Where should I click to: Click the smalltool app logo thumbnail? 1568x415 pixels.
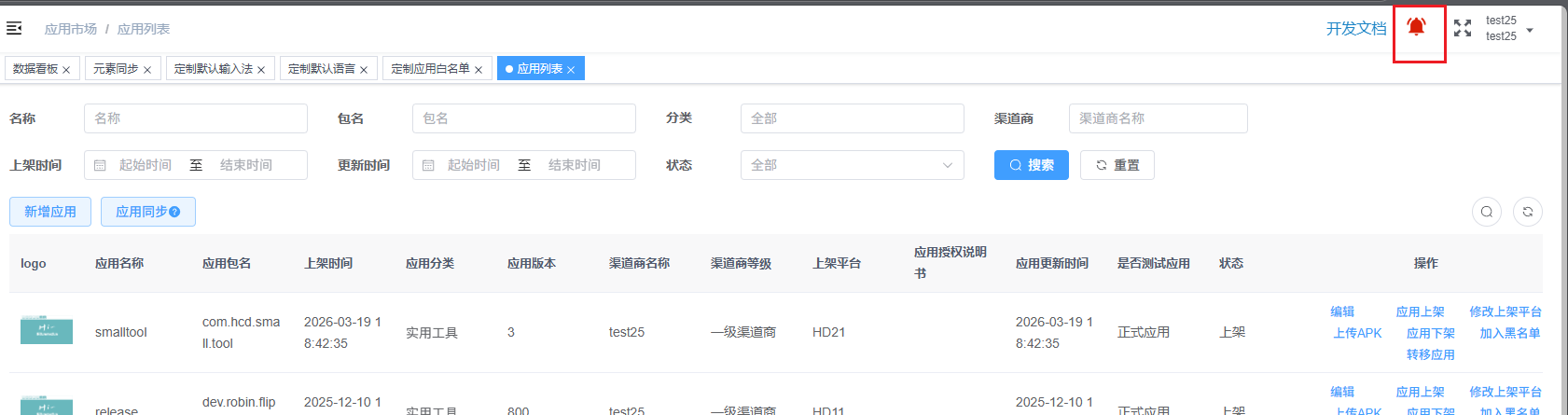pyautogui.click(x=47, y=330)
